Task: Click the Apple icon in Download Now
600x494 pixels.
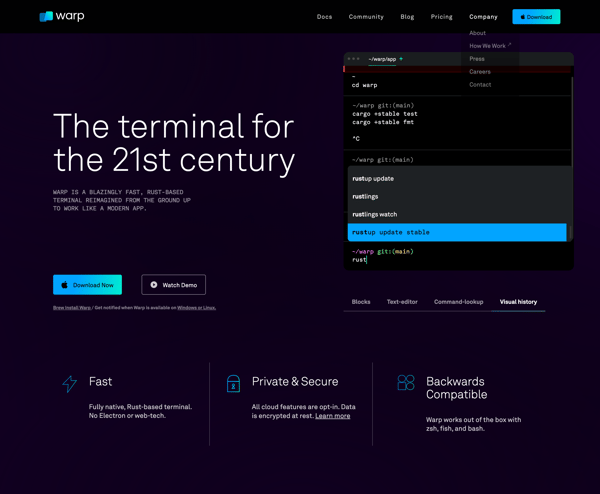Action: pos(65,285)
